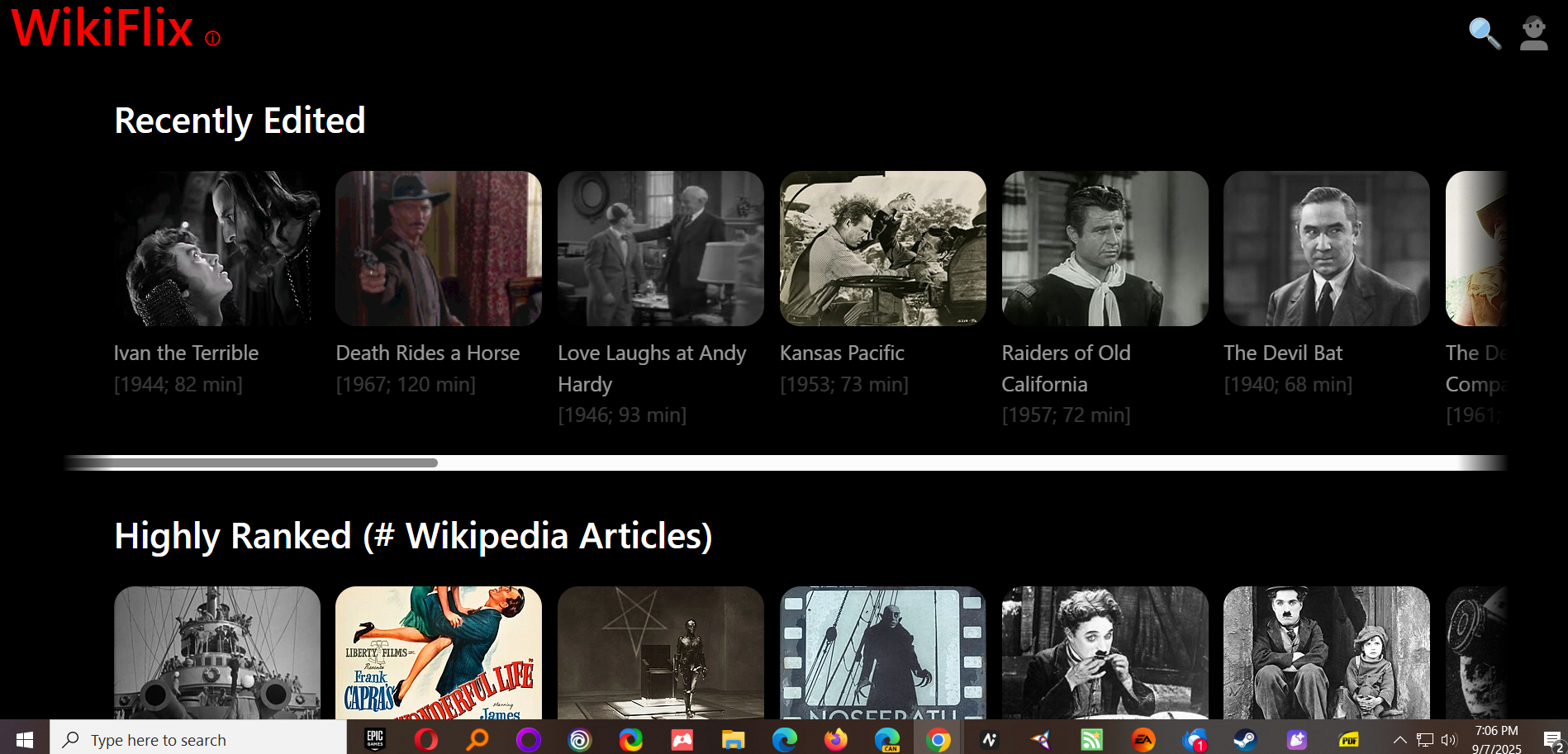Open the Chaplin with child thumbnail
1568x754 pixels.
click(x=1327, y=652)
